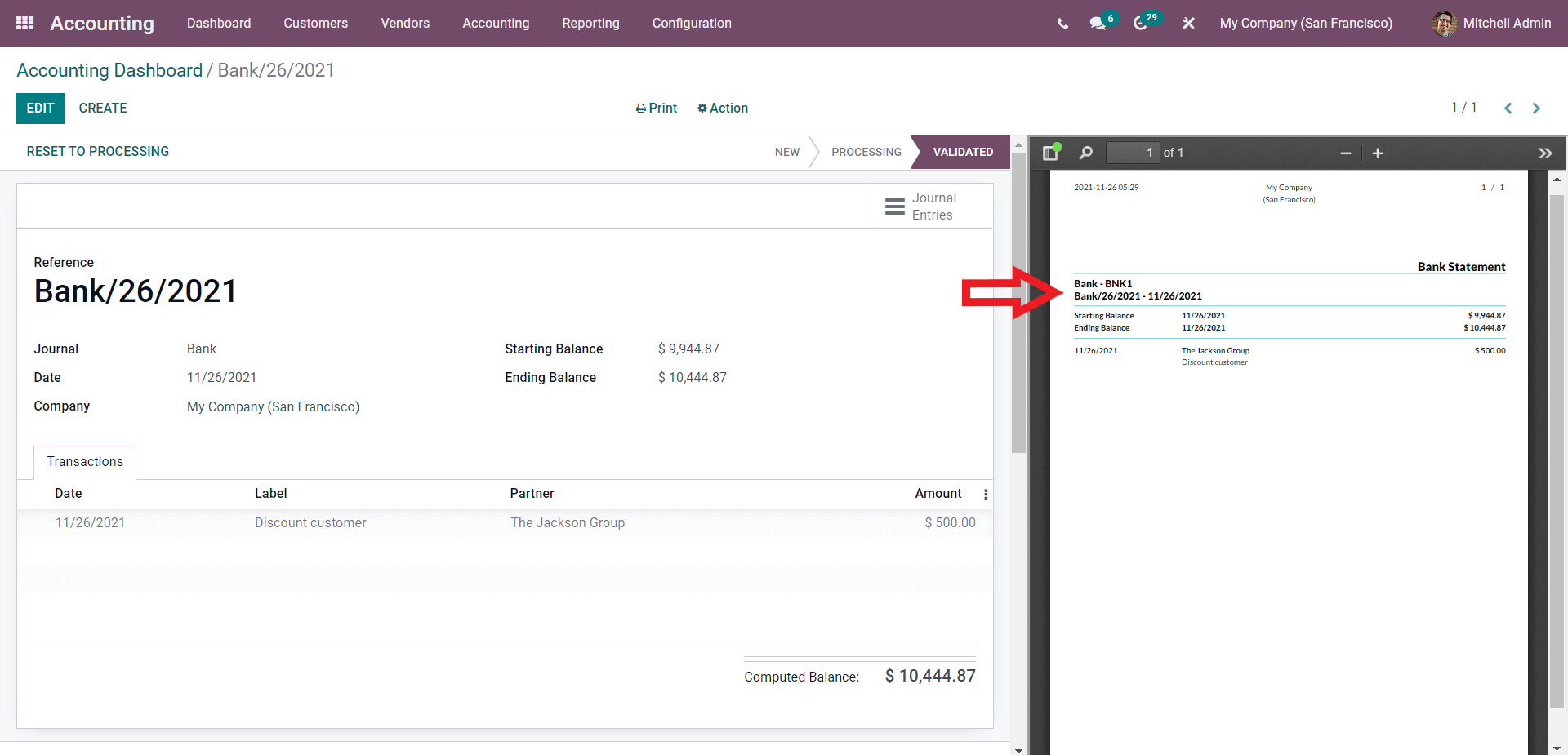Viewport: 1568px width, 755px height.
Task: Open company switcher My Company (San Francisco)
Action: point(1306,24)
